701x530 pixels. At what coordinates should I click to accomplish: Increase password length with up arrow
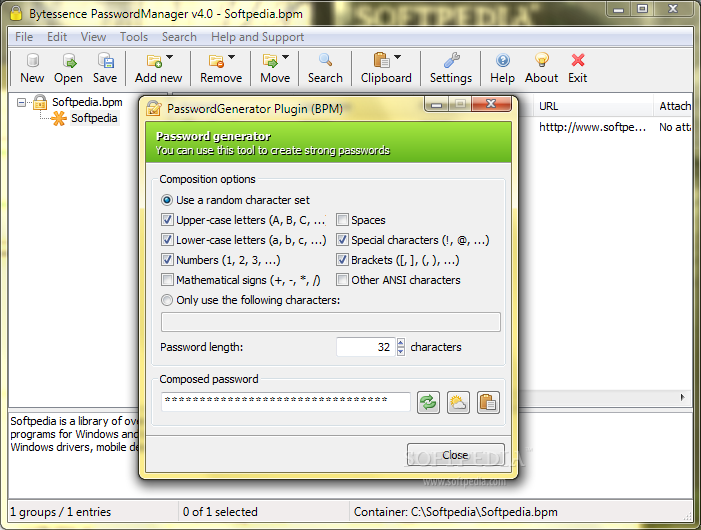401,342
